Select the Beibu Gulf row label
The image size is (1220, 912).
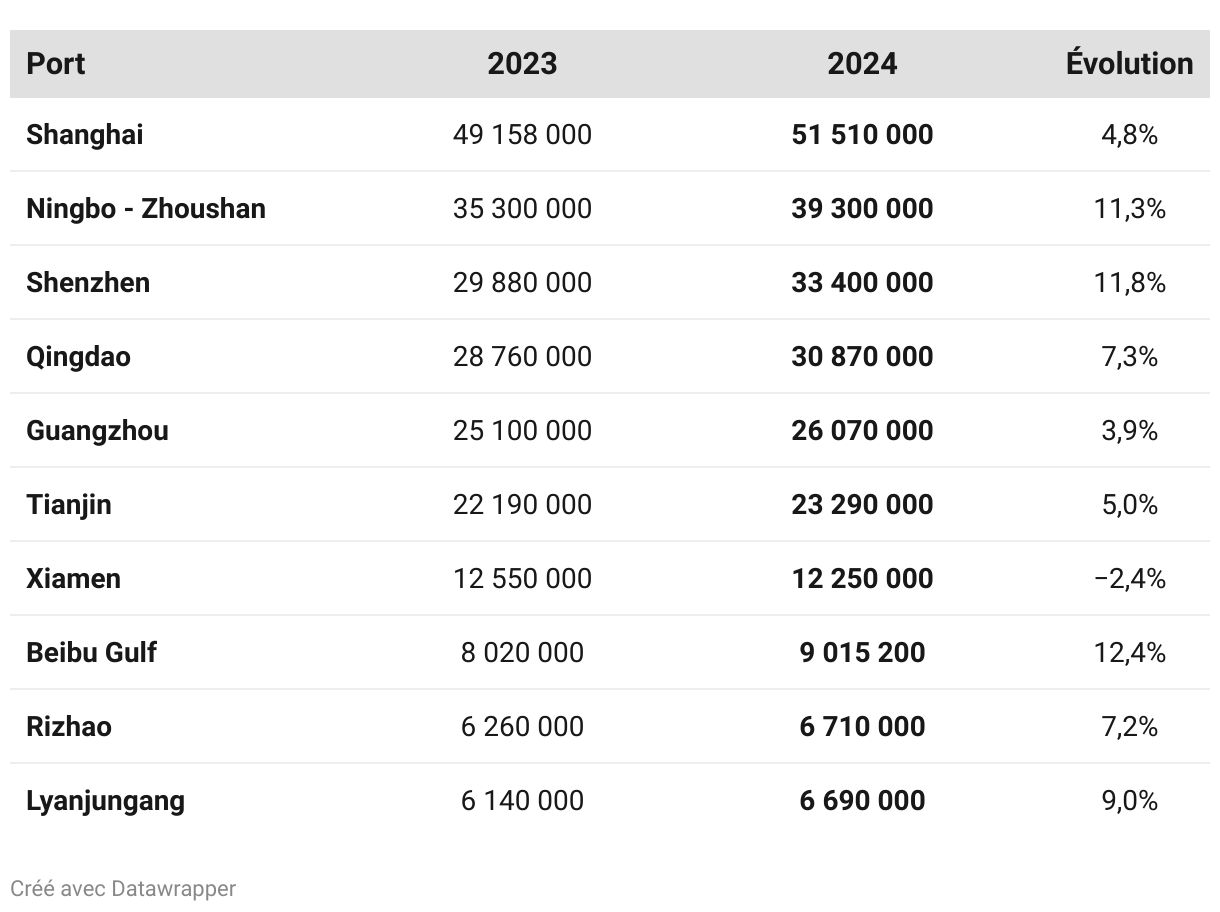tap(91, 653)
